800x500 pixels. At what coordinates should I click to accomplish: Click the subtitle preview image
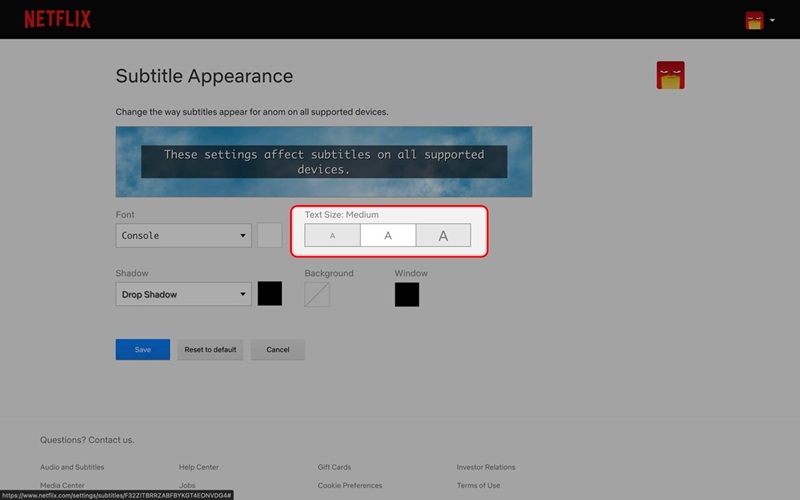pos(323,161)
